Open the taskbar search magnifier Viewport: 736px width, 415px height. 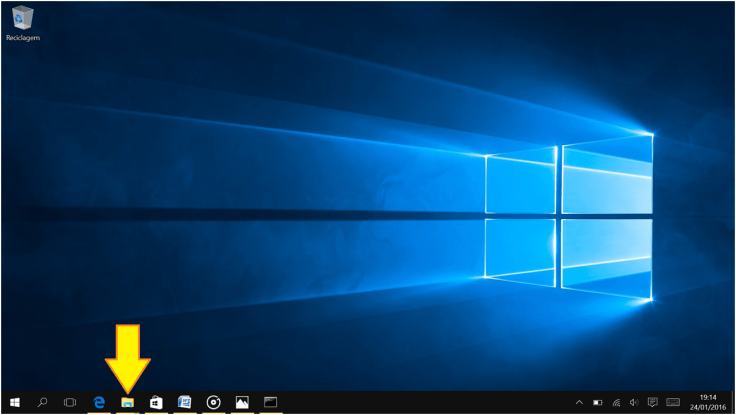pos(42,402)
